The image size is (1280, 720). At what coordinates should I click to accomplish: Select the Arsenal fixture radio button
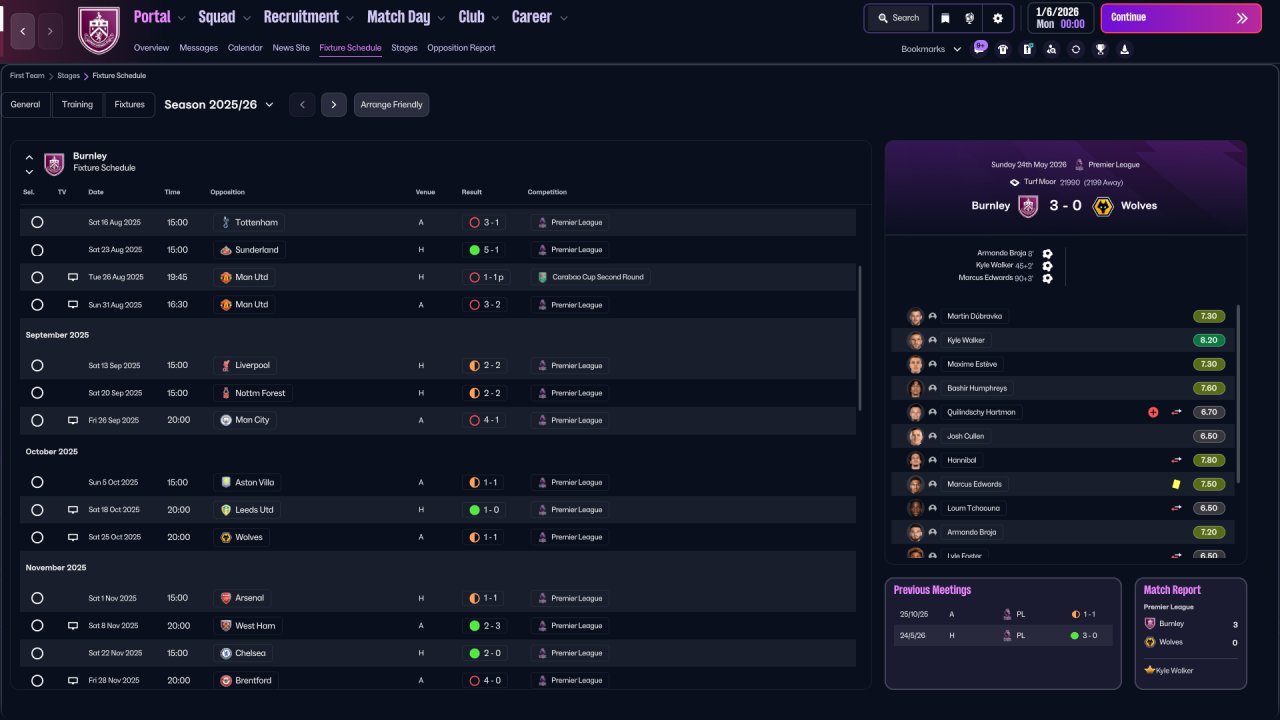[37, 598]
